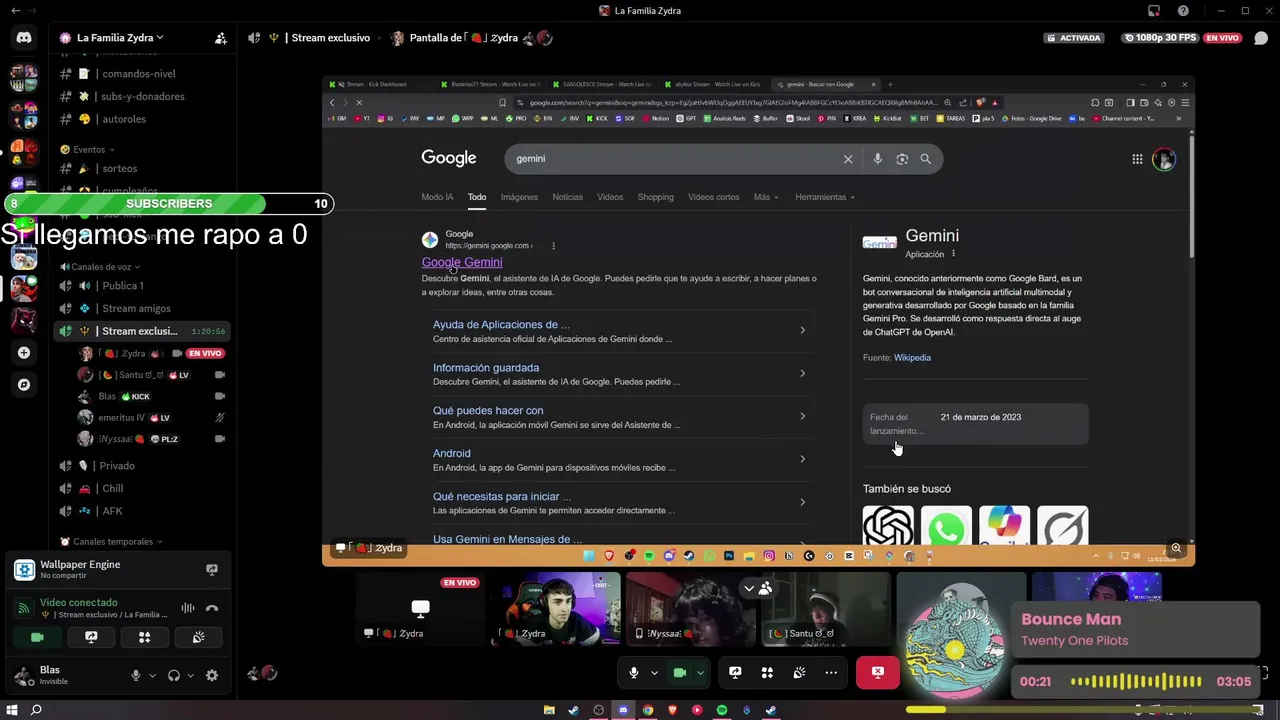Image resolution: width=1280 pixels, height=720 pixels.
Task: Open Herramientas dropdown on Google
Action: (825, 197)
